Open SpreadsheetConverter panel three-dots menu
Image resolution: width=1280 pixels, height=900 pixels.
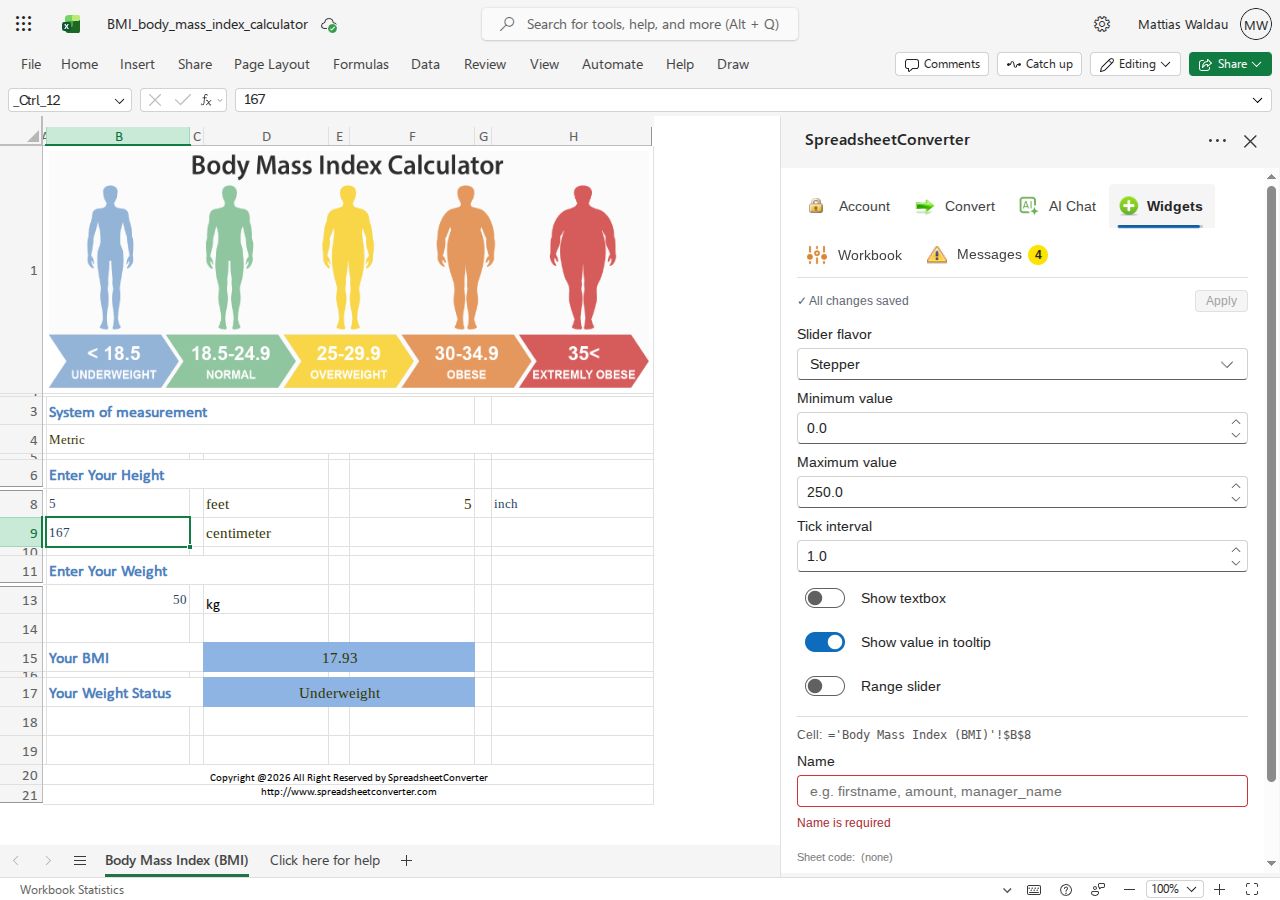click(1217, 141)
